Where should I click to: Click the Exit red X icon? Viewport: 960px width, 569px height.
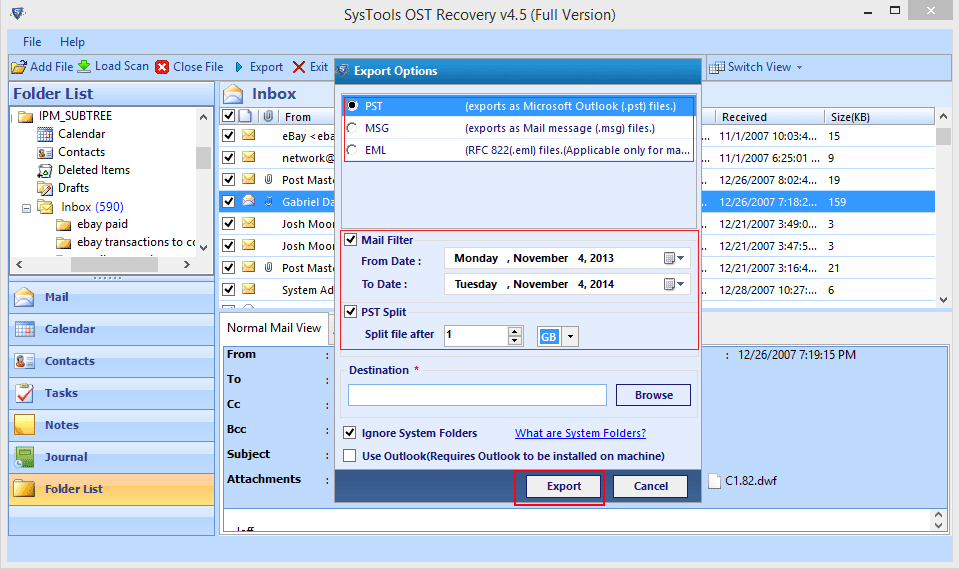(299, 67)
